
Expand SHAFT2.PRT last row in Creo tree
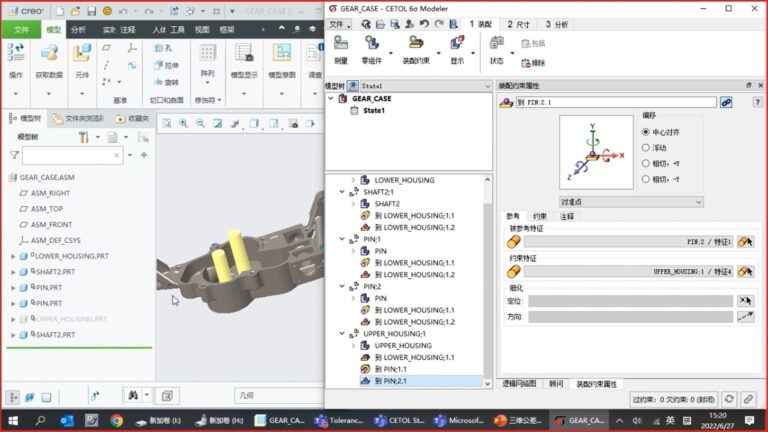point(13,335)
